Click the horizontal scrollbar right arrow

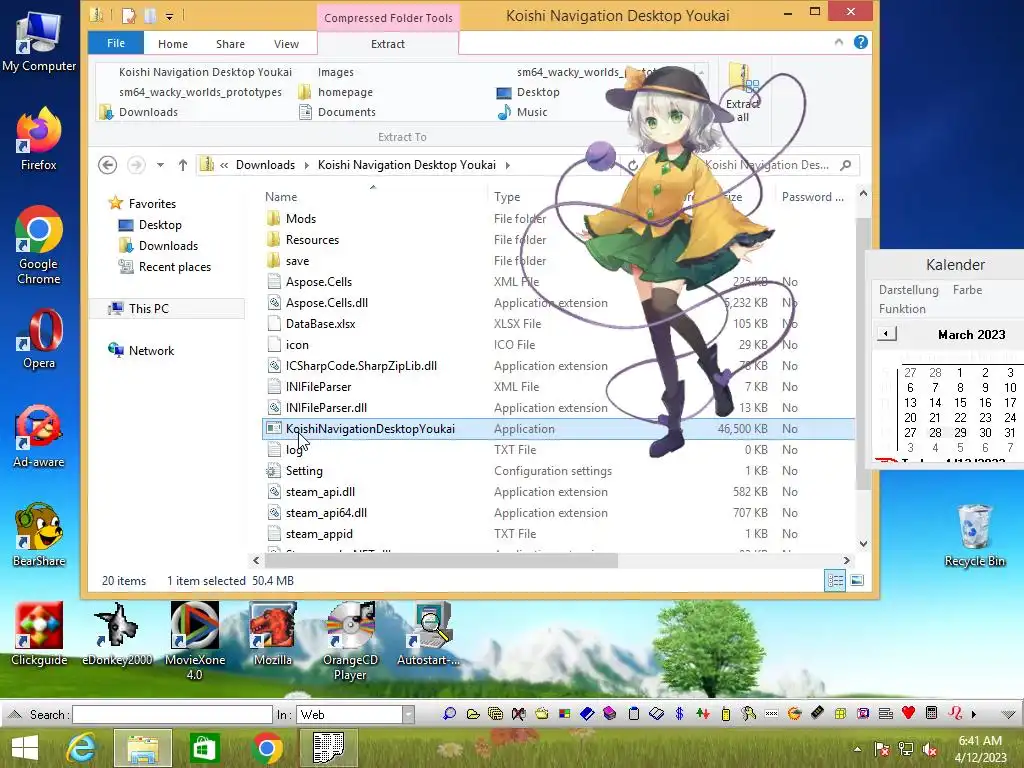846,560
